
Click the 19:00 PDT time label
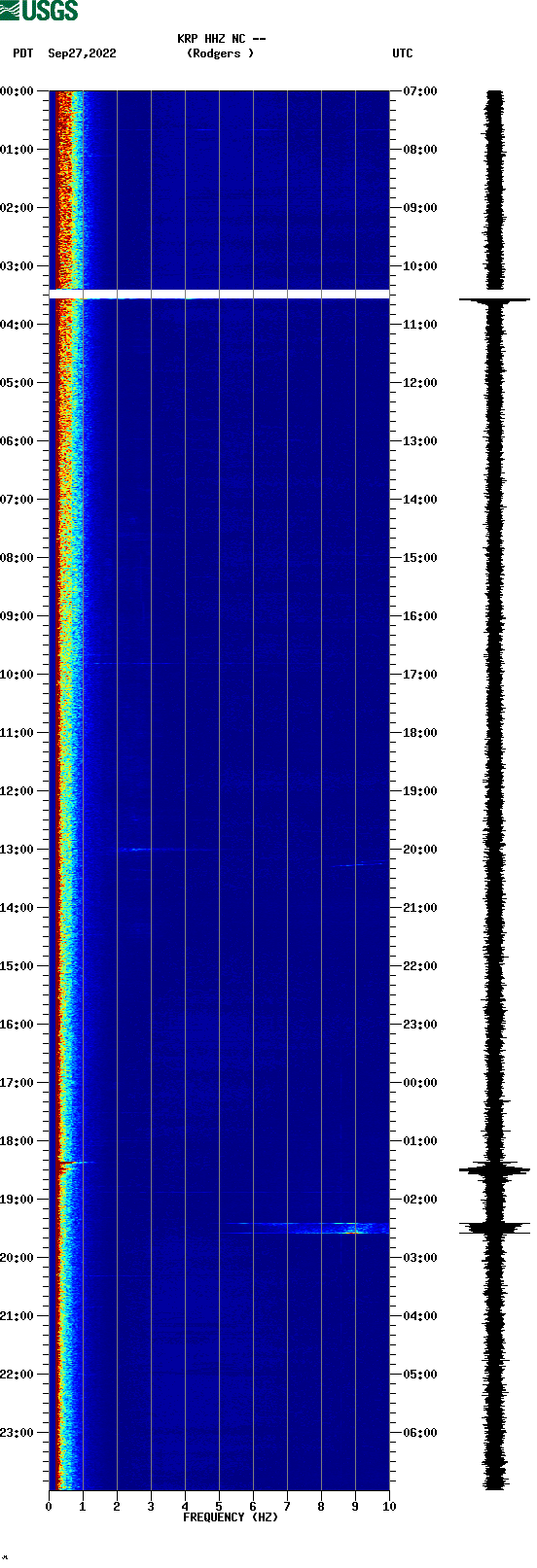tap(17, 1200)
